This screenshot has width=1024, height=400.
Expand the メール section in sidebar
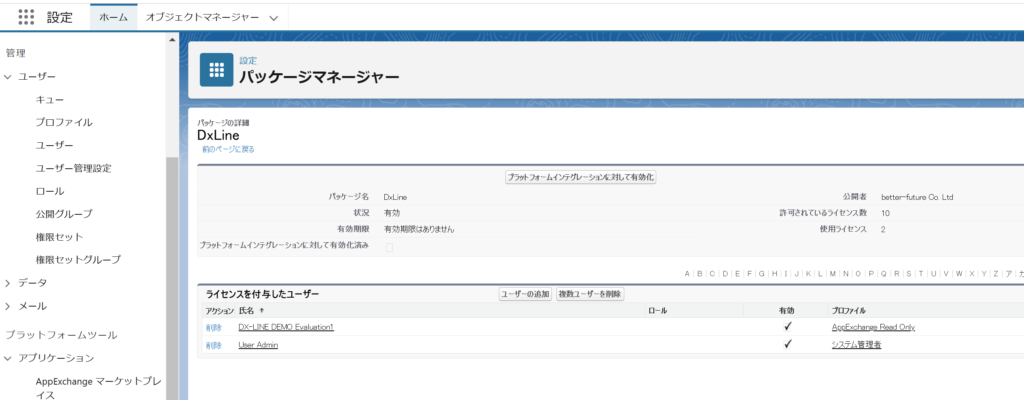pos(8,306)
